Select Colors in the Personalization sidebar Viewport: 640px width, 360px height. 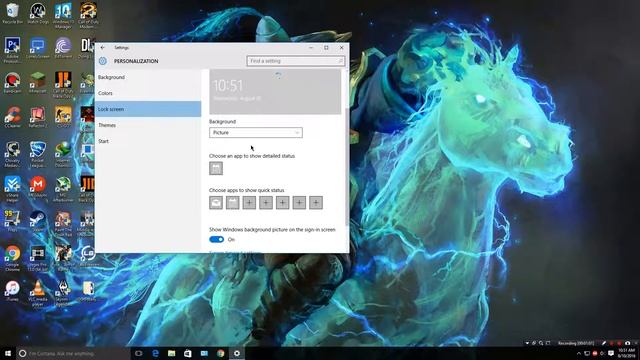(148, 93)
